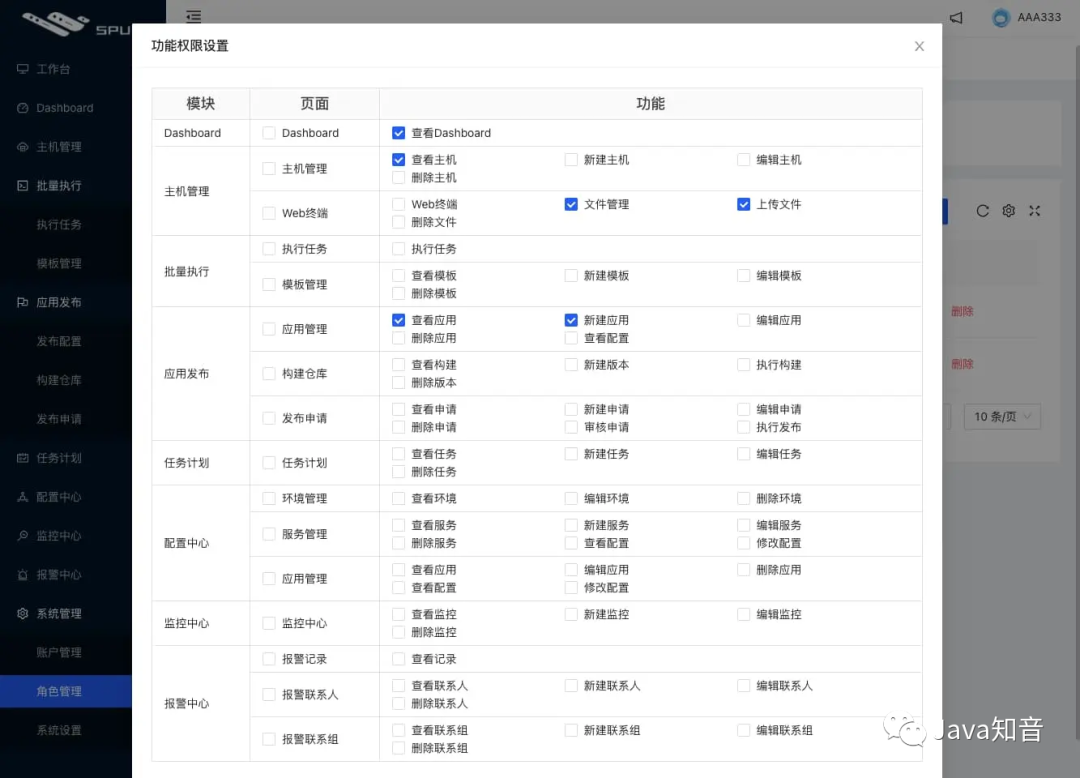Check the 删除环境 checkbox

click(743, 498)
